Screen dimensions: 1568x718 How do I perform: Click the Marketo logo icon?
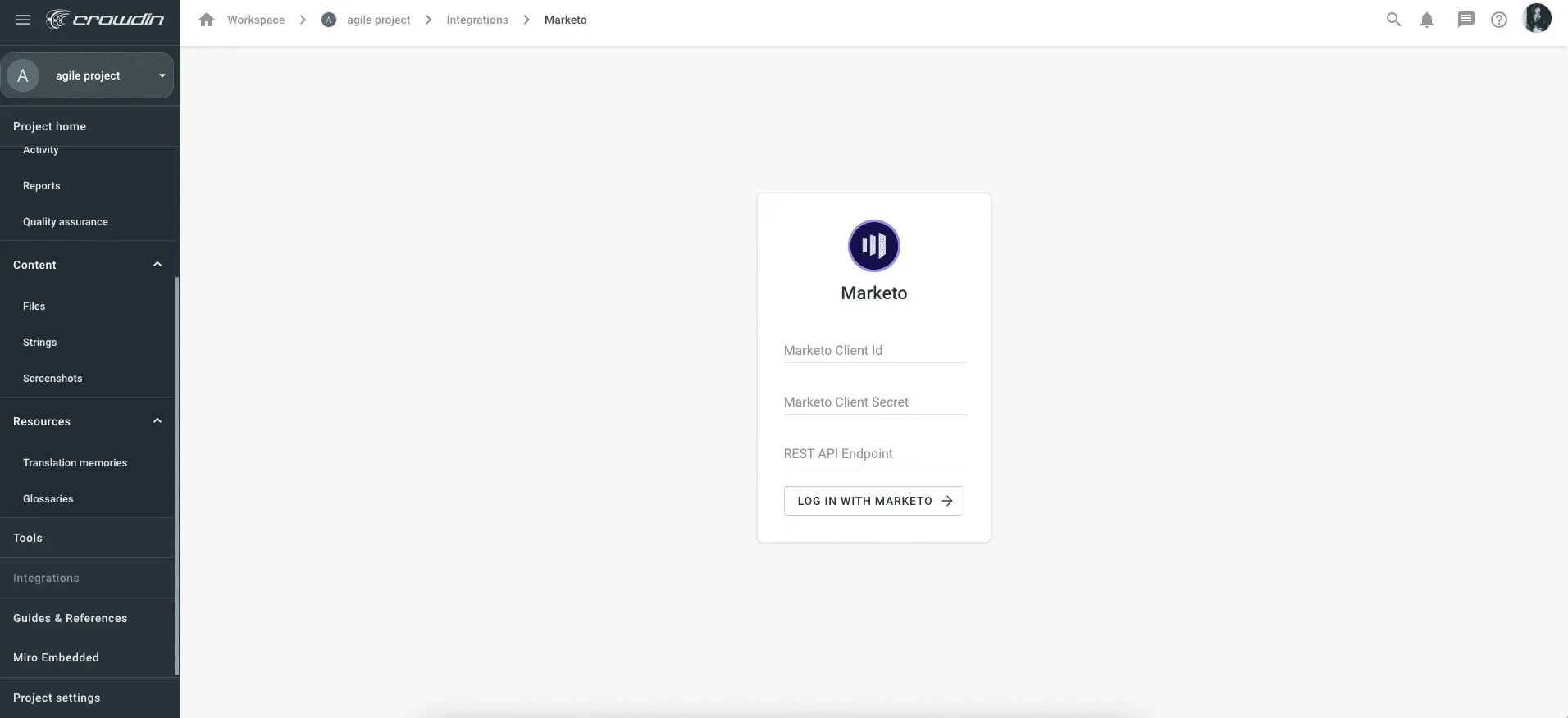tap(874, 246)
